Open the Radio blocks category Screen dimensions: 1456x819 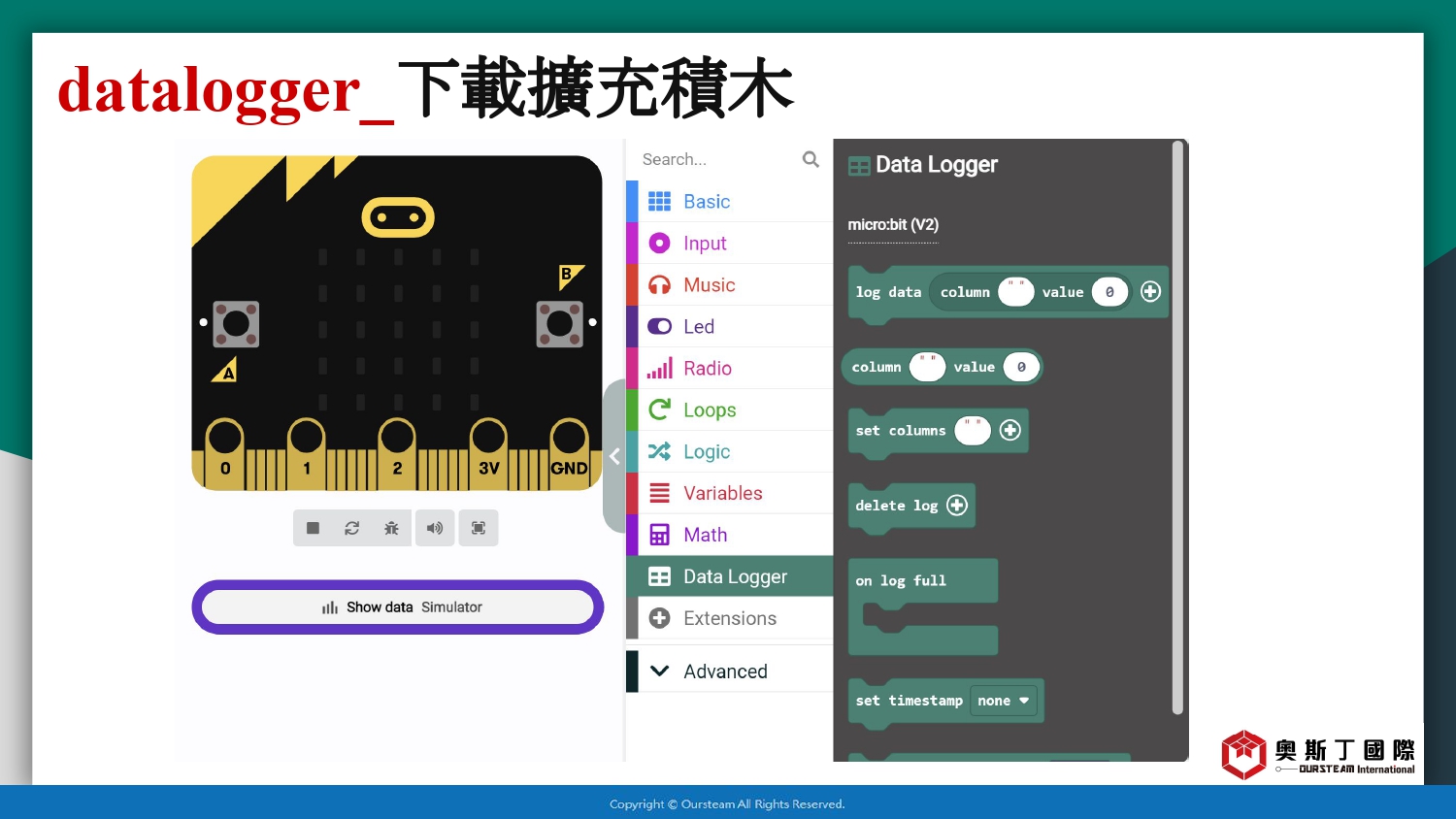tap(730, 368)
